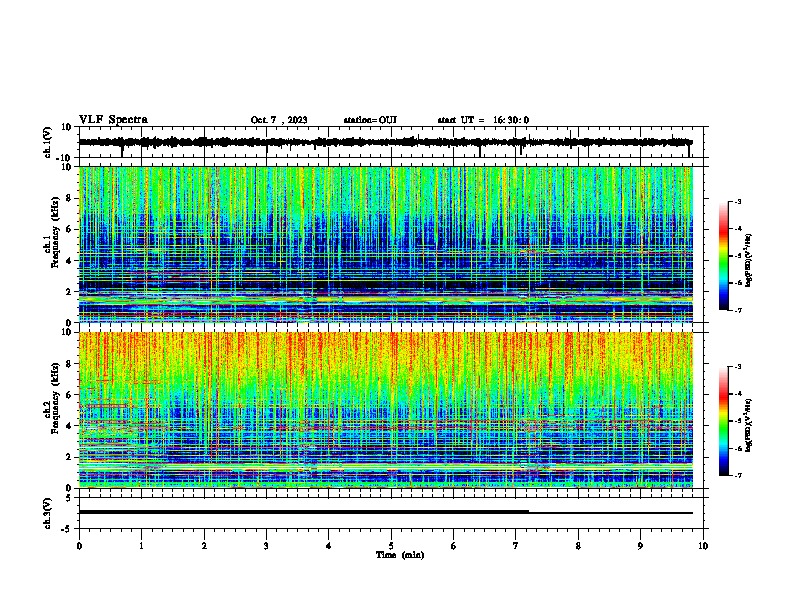Viewport: 792px width, 612px height.
Task: Click the color scale bar beside ch.1 spectrogram
Action: tap(724, 256)
